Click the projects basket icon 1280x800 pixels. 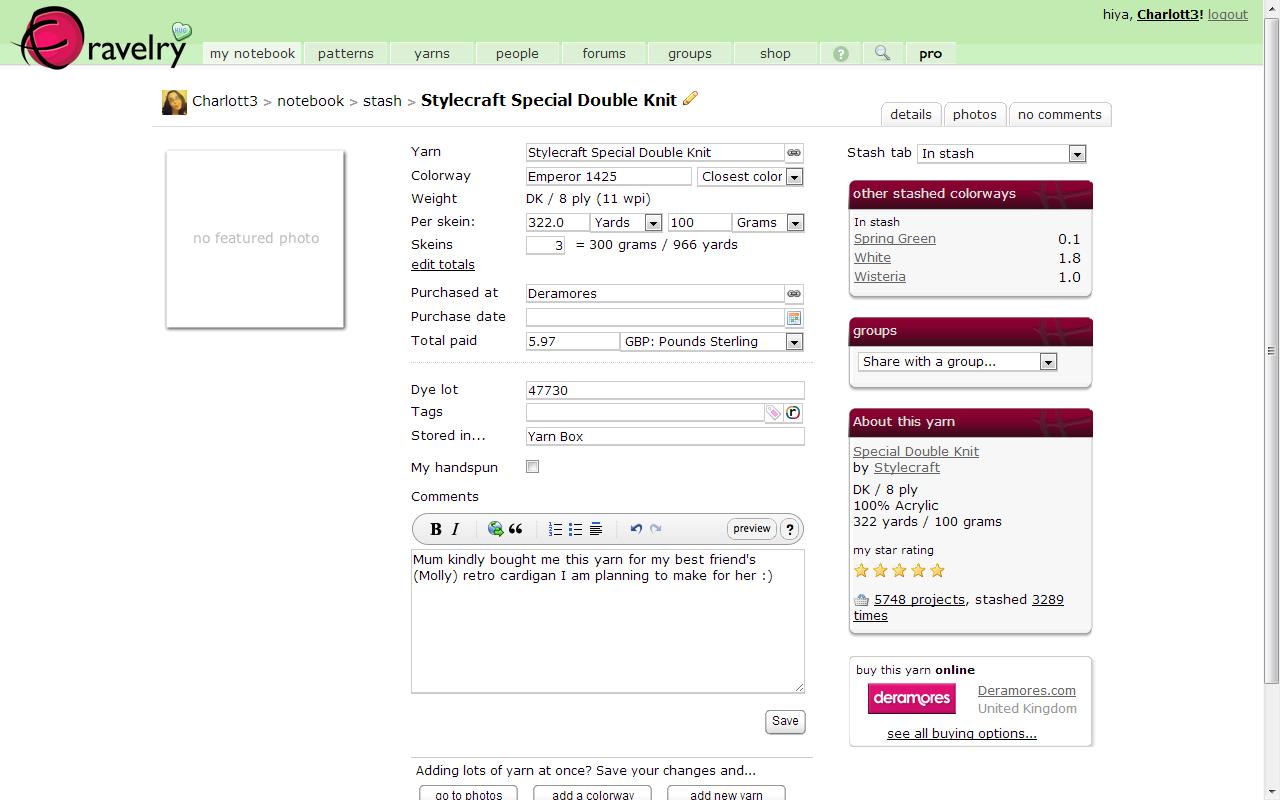click(x=861, y=600)
